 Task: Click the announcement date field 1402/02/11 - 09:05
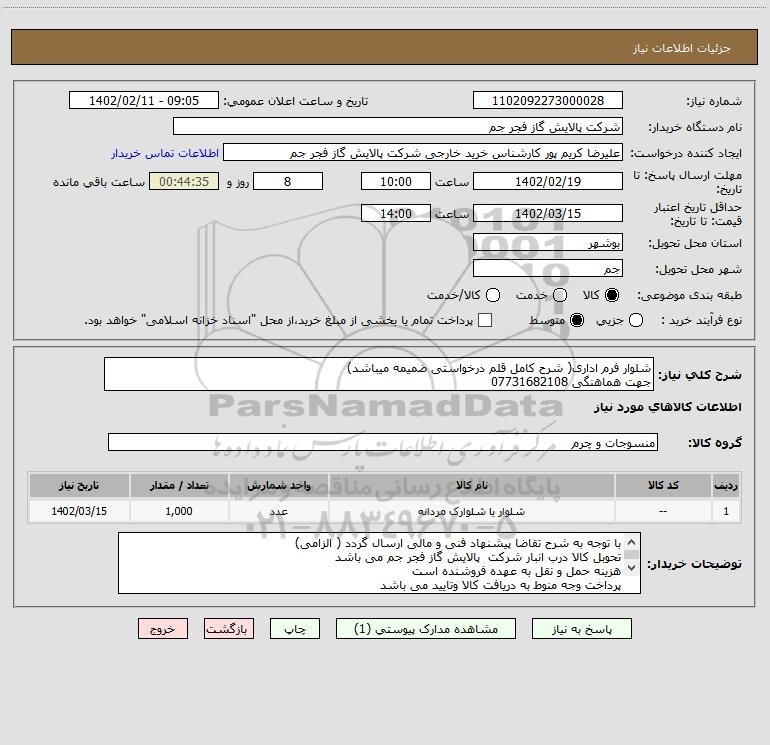[144, 100]
